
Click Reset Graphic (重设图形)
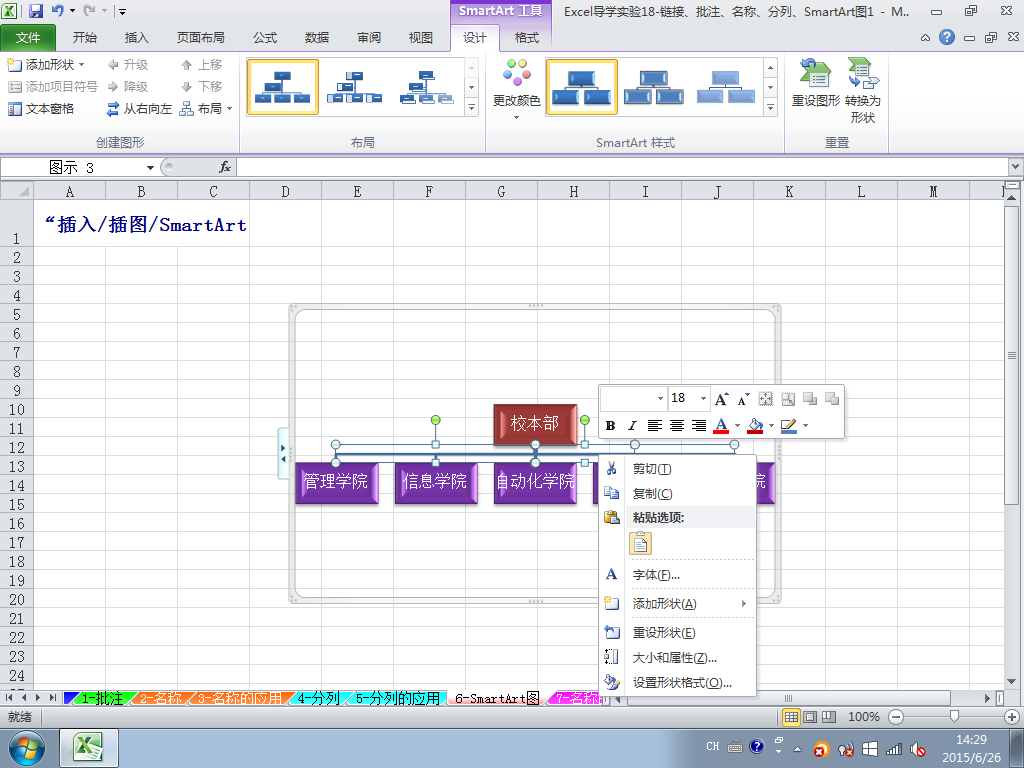(815, 83)
